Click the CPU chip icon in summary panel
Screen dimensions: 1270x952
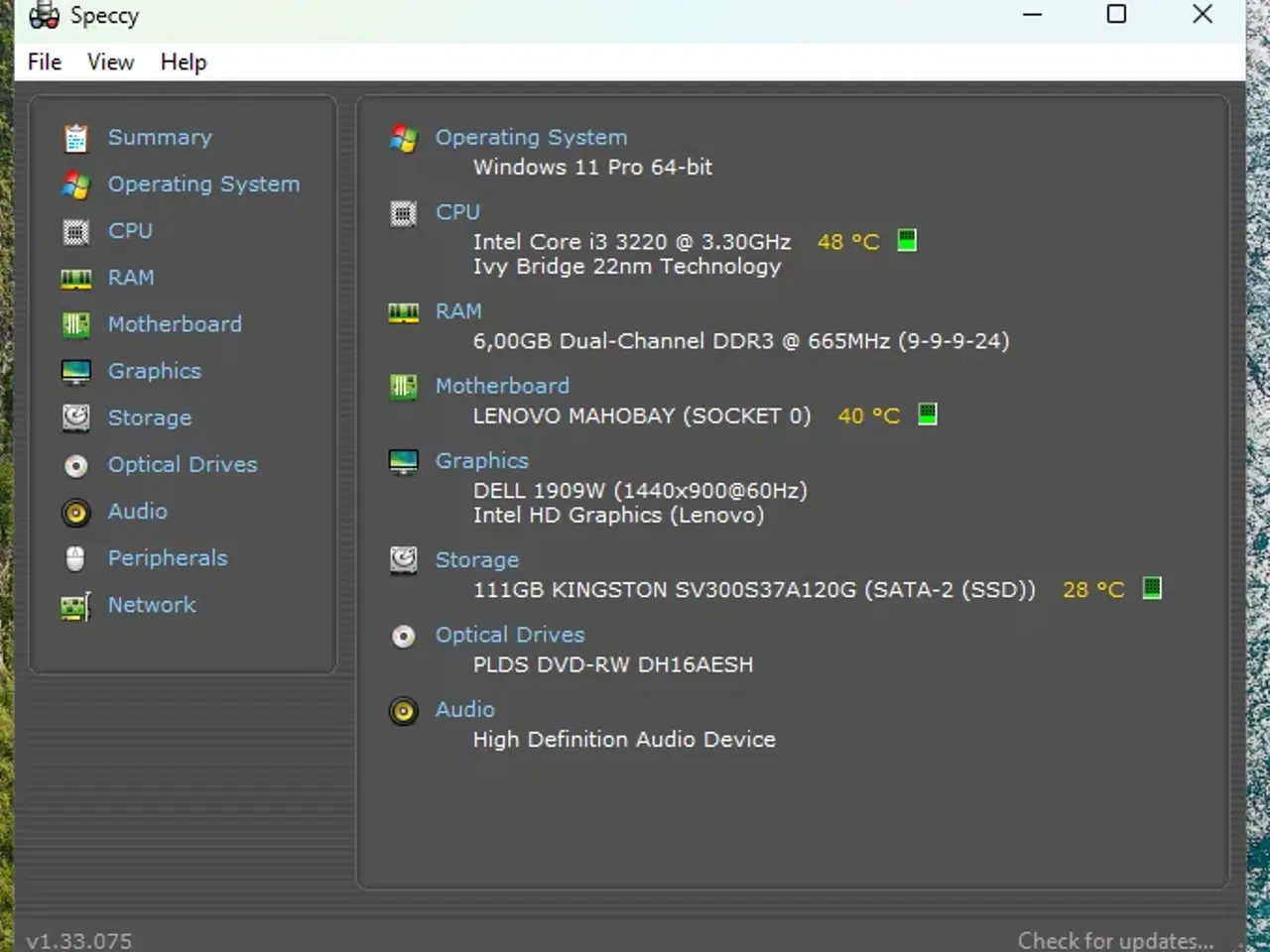[x=404, y=213]
